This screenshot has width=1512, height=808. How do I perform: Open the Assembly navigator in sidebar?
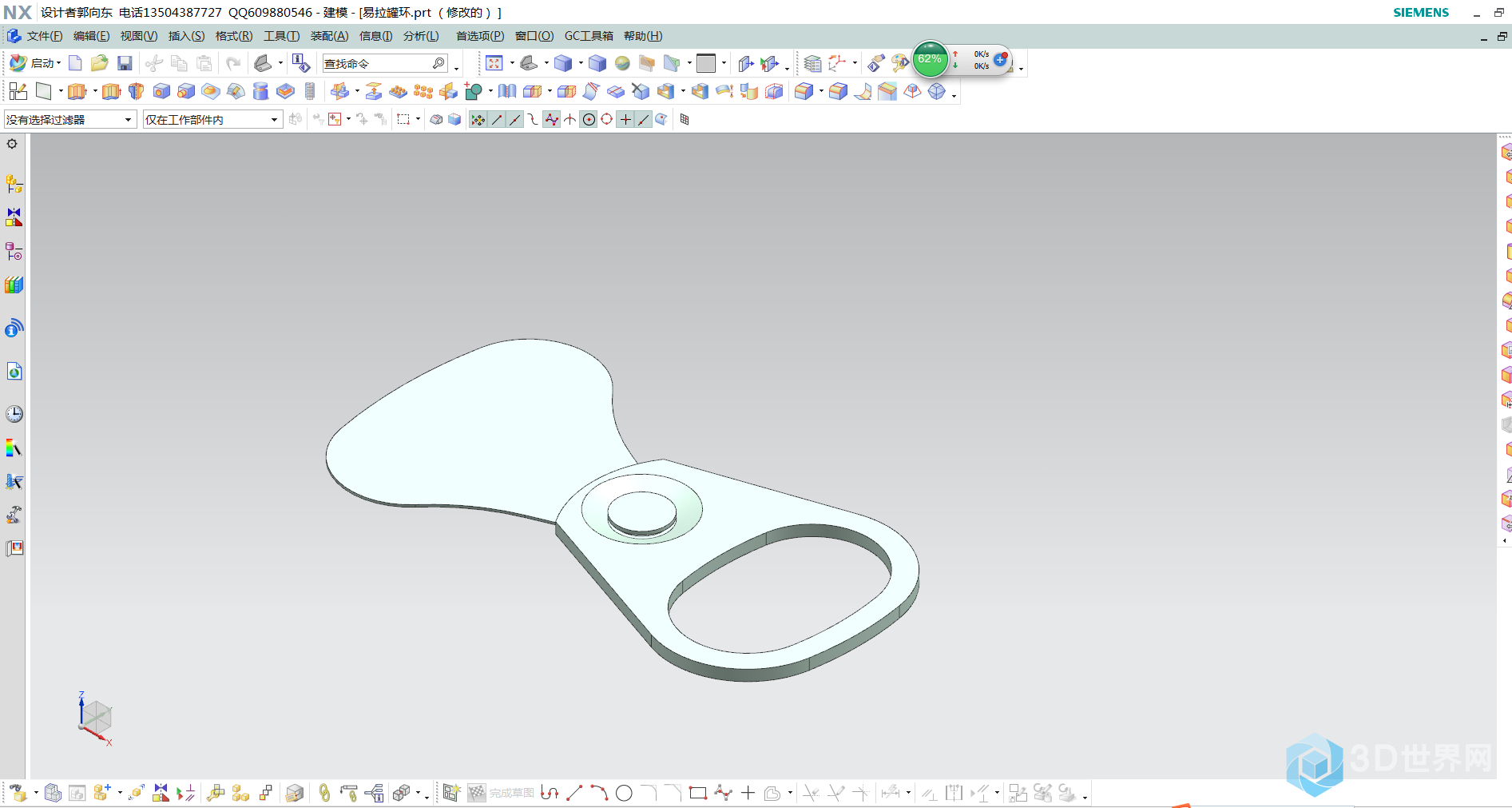tap(14, 184)
